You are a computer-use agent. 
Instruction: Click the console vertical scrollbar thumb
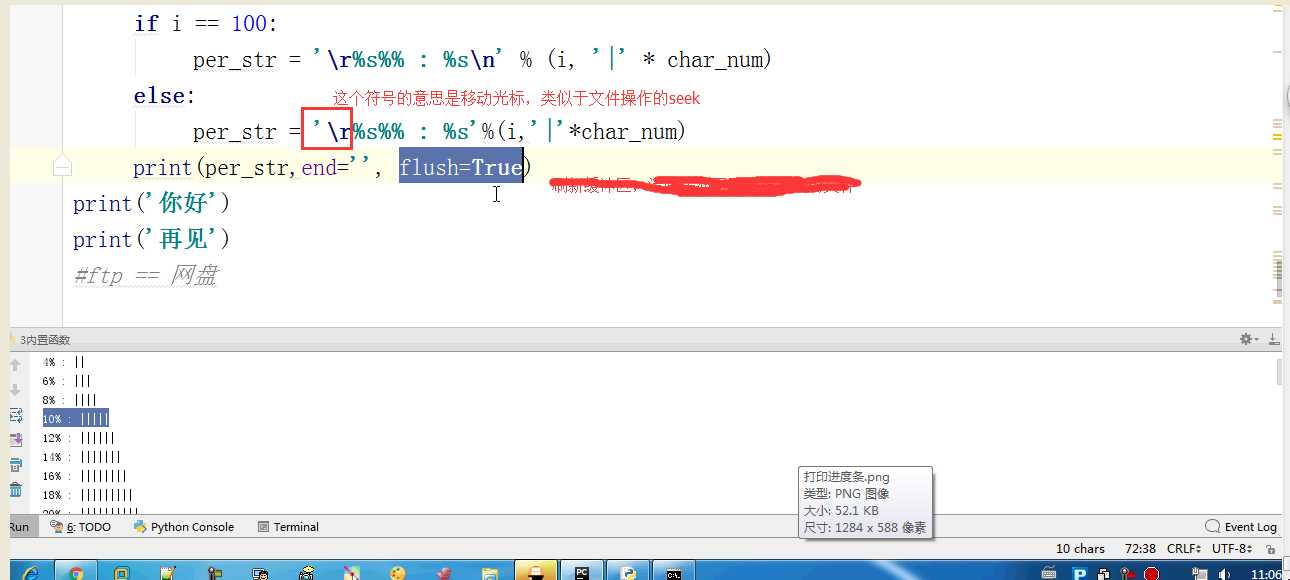click(x=1279, y=372)
